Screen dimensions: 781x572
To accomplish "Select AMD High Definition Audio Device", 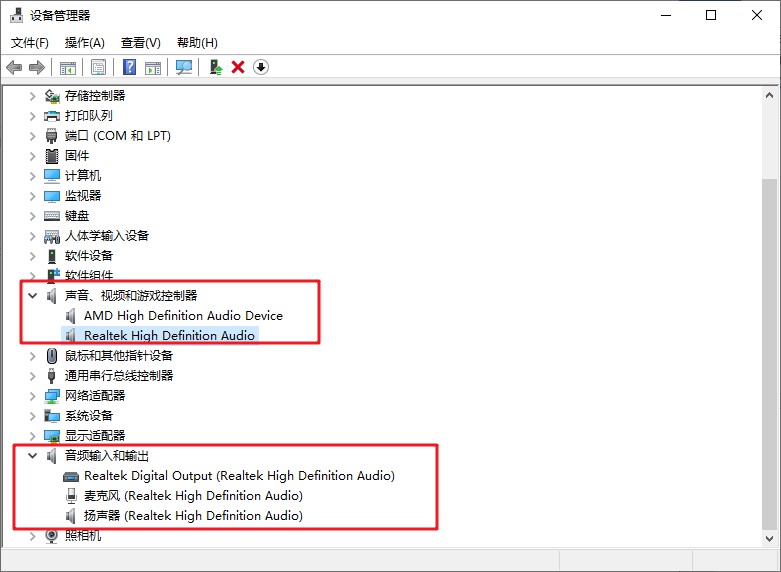I will pyautogui.click(x=183, y=316).
